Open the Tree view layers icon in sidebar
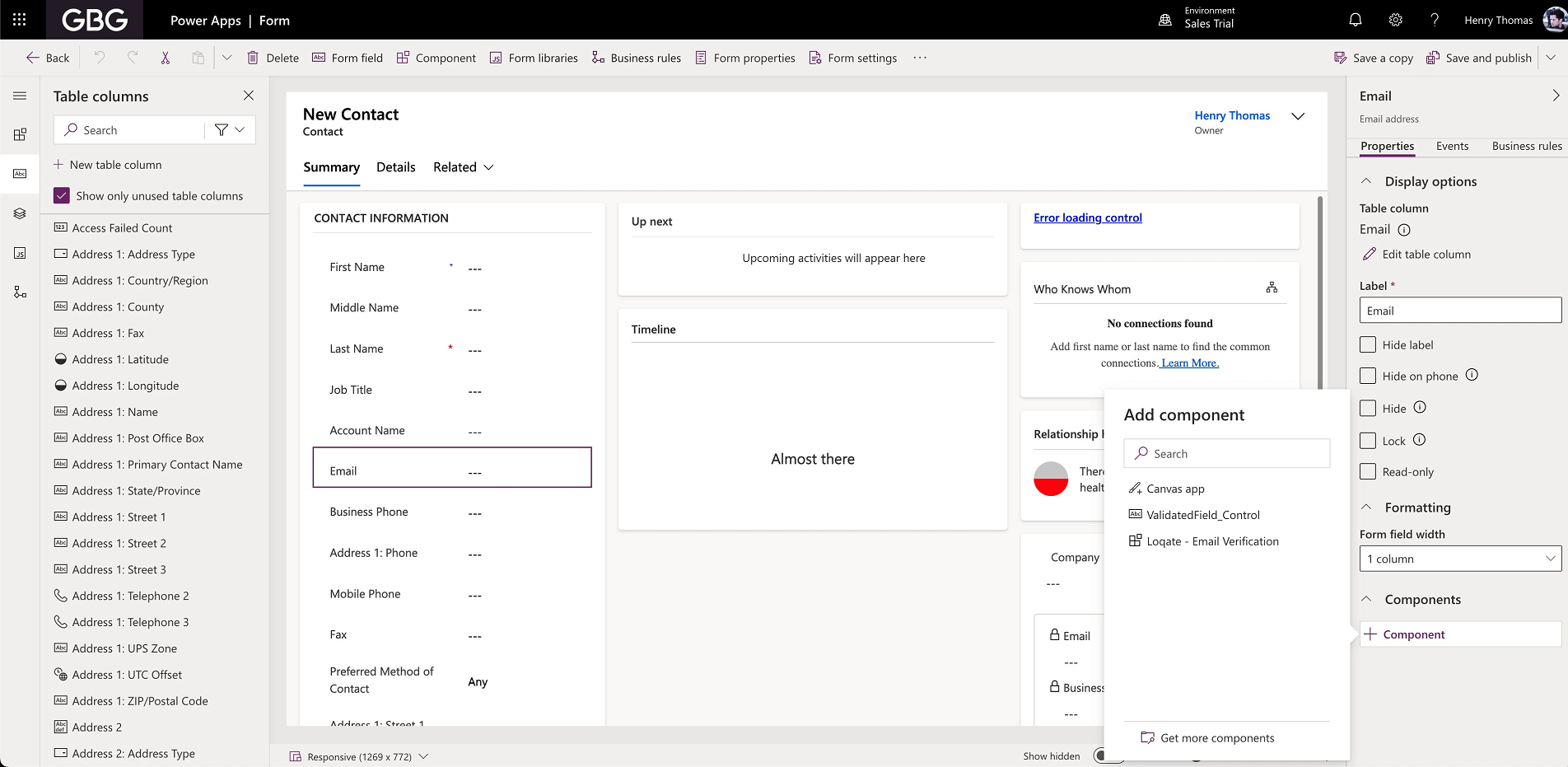The image size is (1568, 767). (x=20, y=213)
